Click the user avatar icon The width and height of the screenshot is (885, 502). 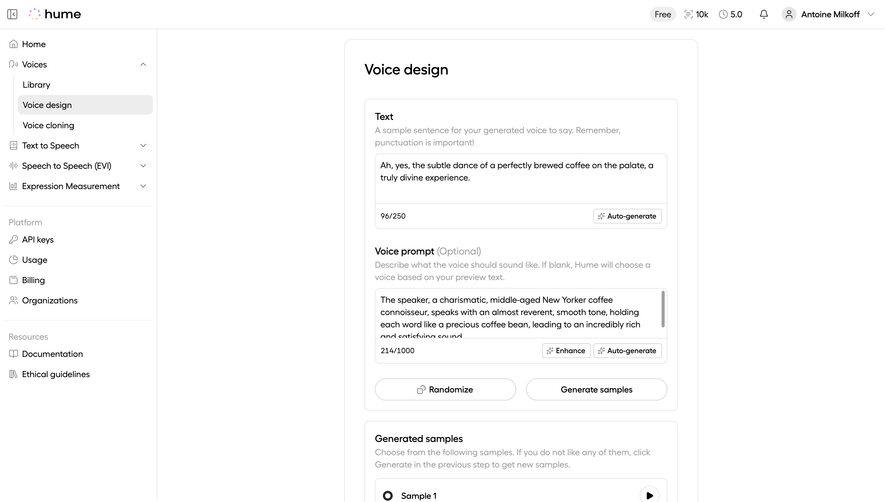(x=789, y=14)
